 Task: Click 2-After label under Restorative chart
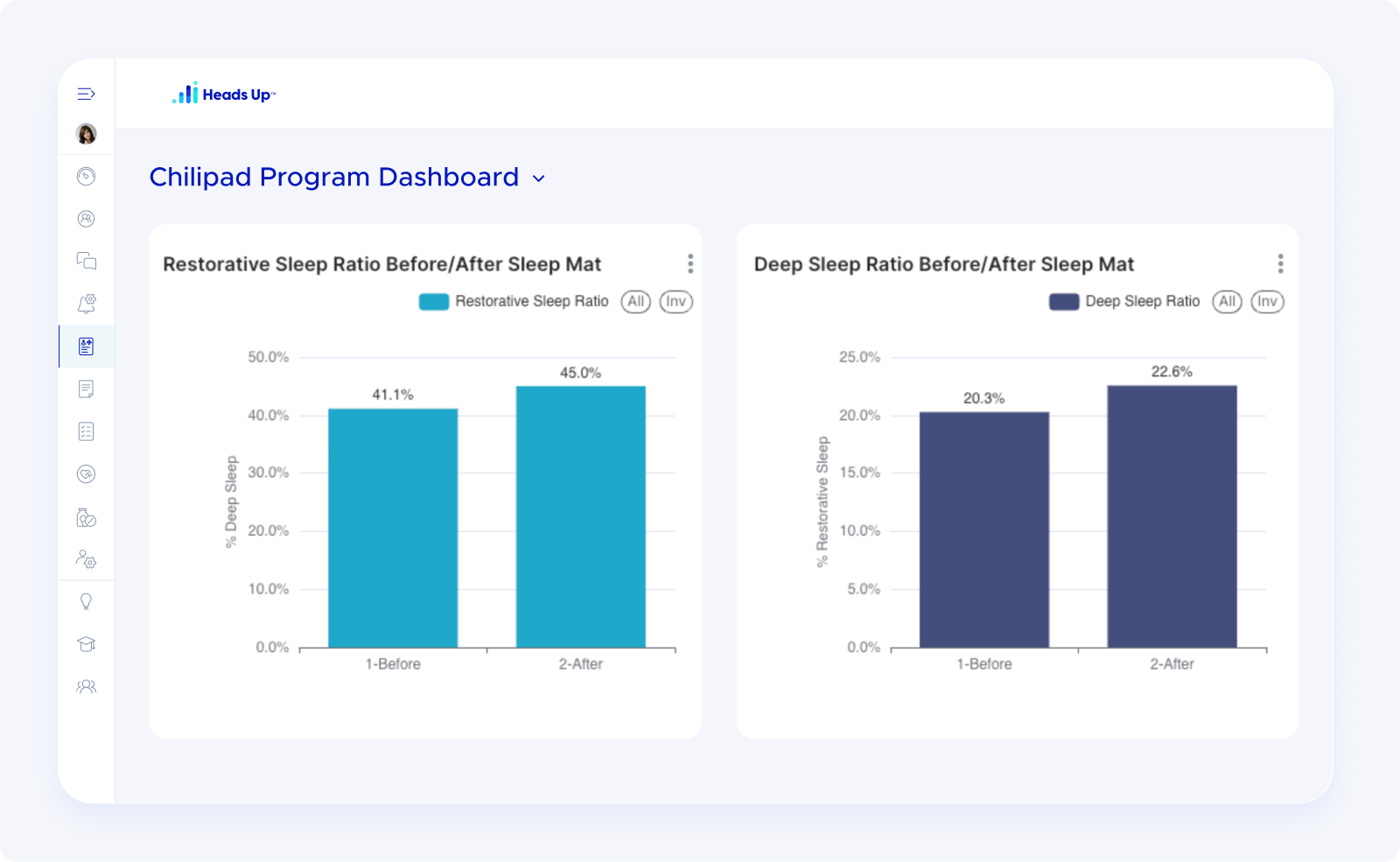[581, 664]
